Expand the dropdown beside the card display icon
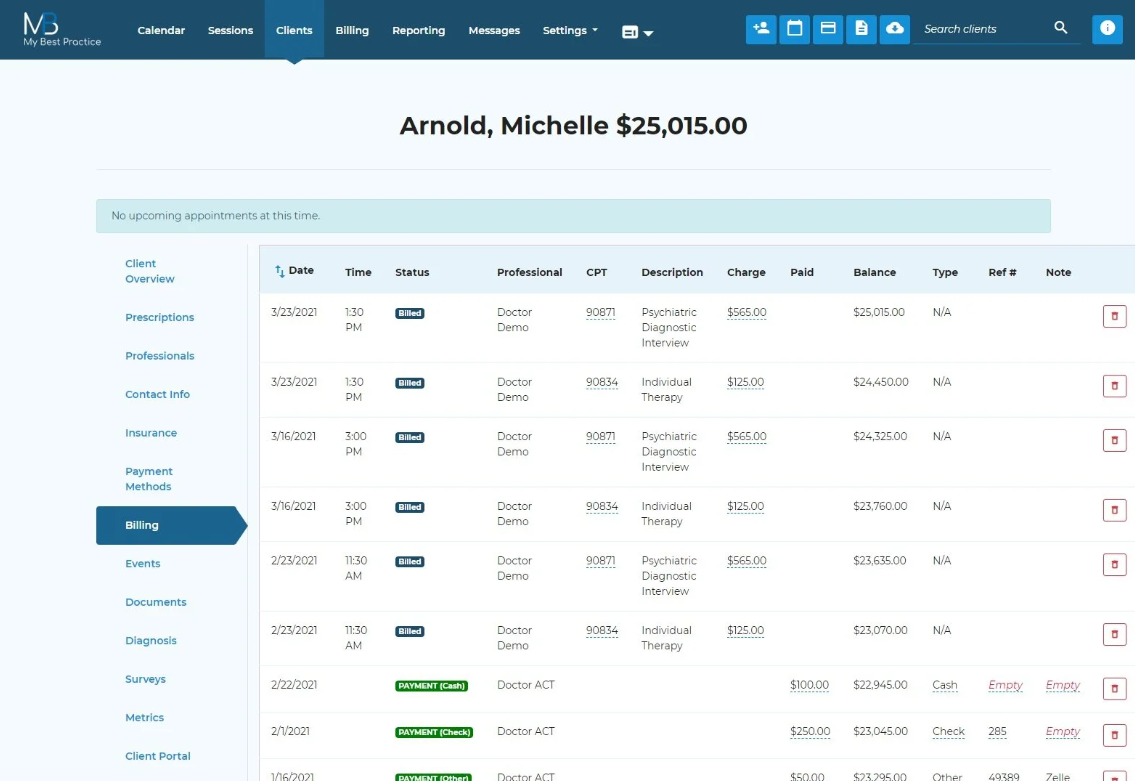Screen dimensions: 1135x781 click(651, 32)
